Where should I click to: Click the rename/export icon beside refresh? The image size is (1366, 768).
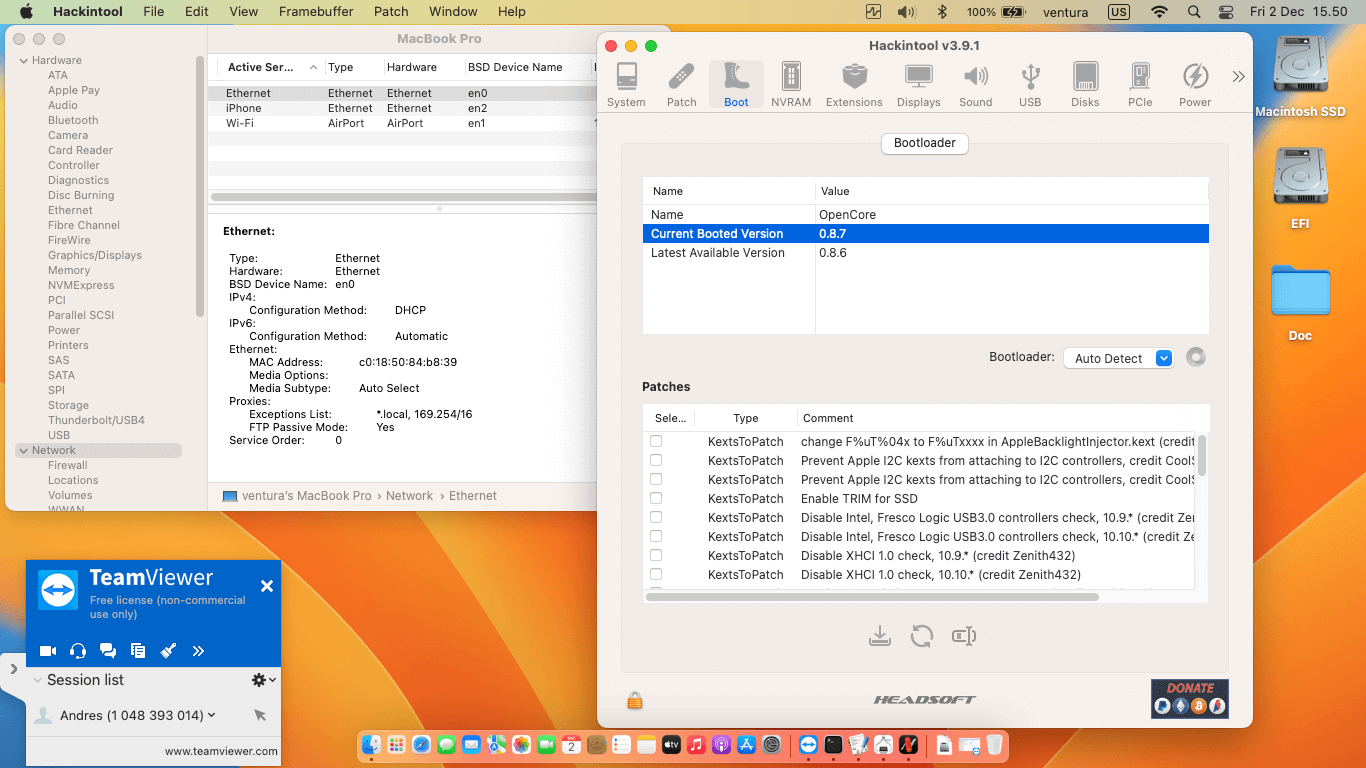(964, 636)
